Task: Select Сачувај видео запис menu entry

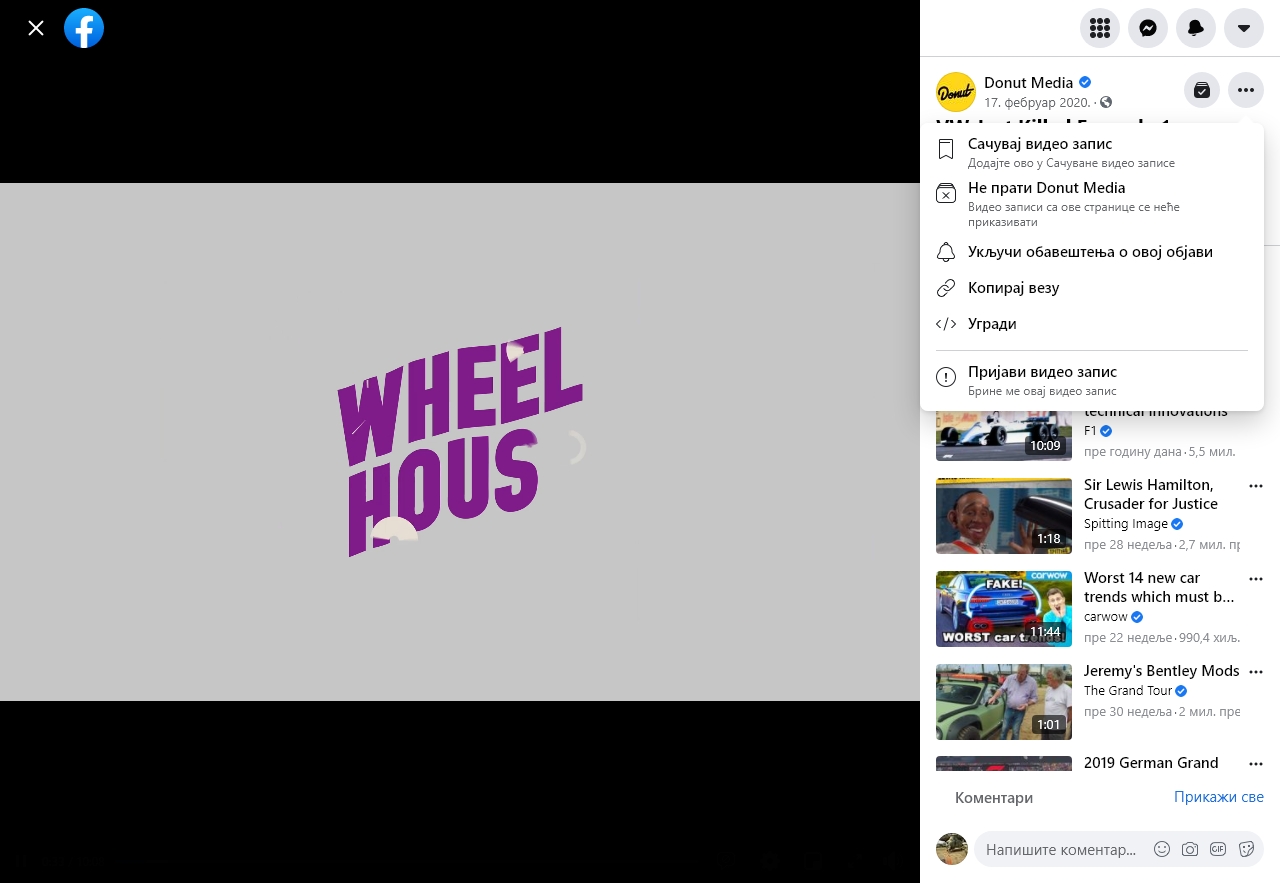Action: click(x=1092, y=152)
